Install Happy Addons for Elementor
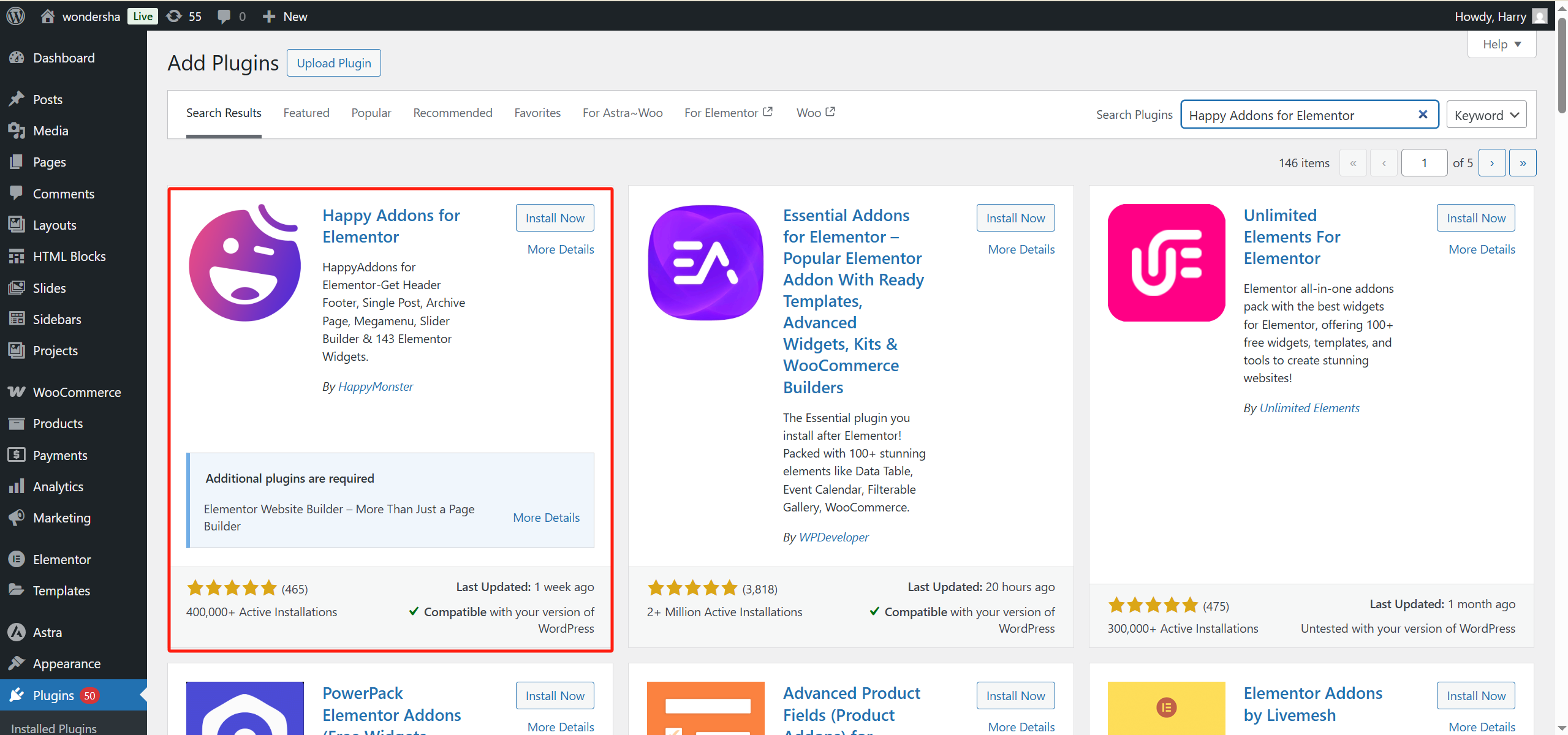Screen dimensions: 1568x735 click(x=554, y=217)
